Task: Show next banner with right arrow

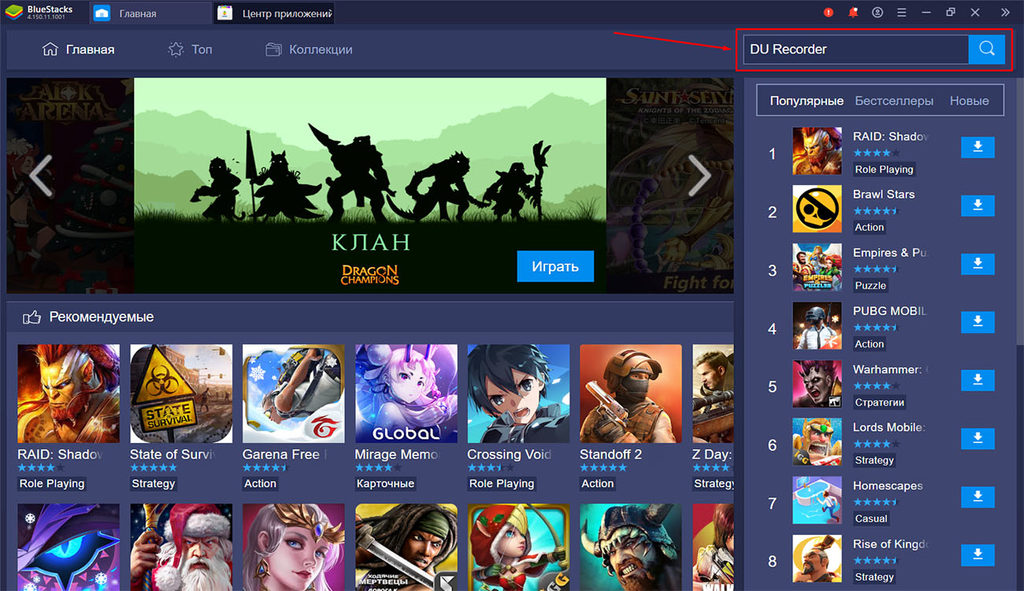Action: (x=699, y=175)
